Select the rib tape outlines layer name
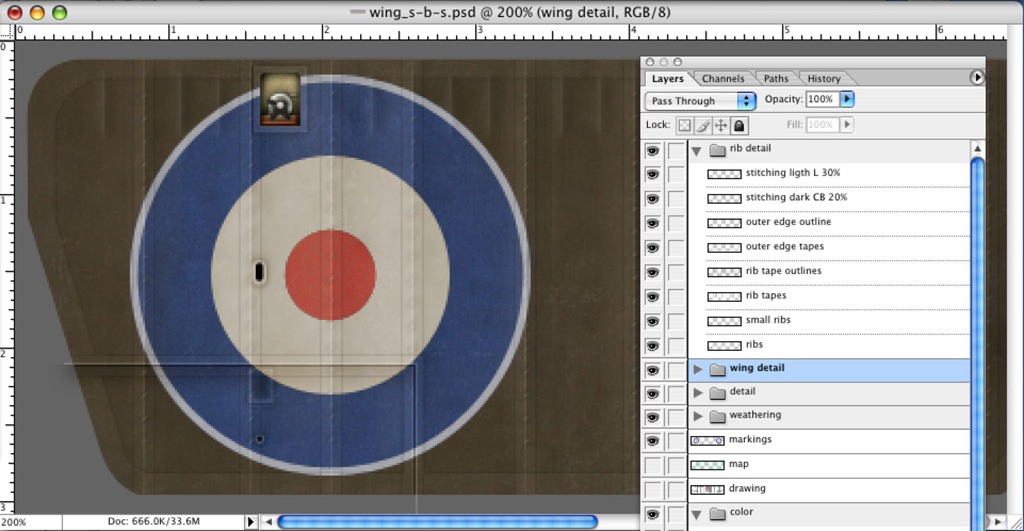Screen dimensions: 1024x531 click(784, 271)
